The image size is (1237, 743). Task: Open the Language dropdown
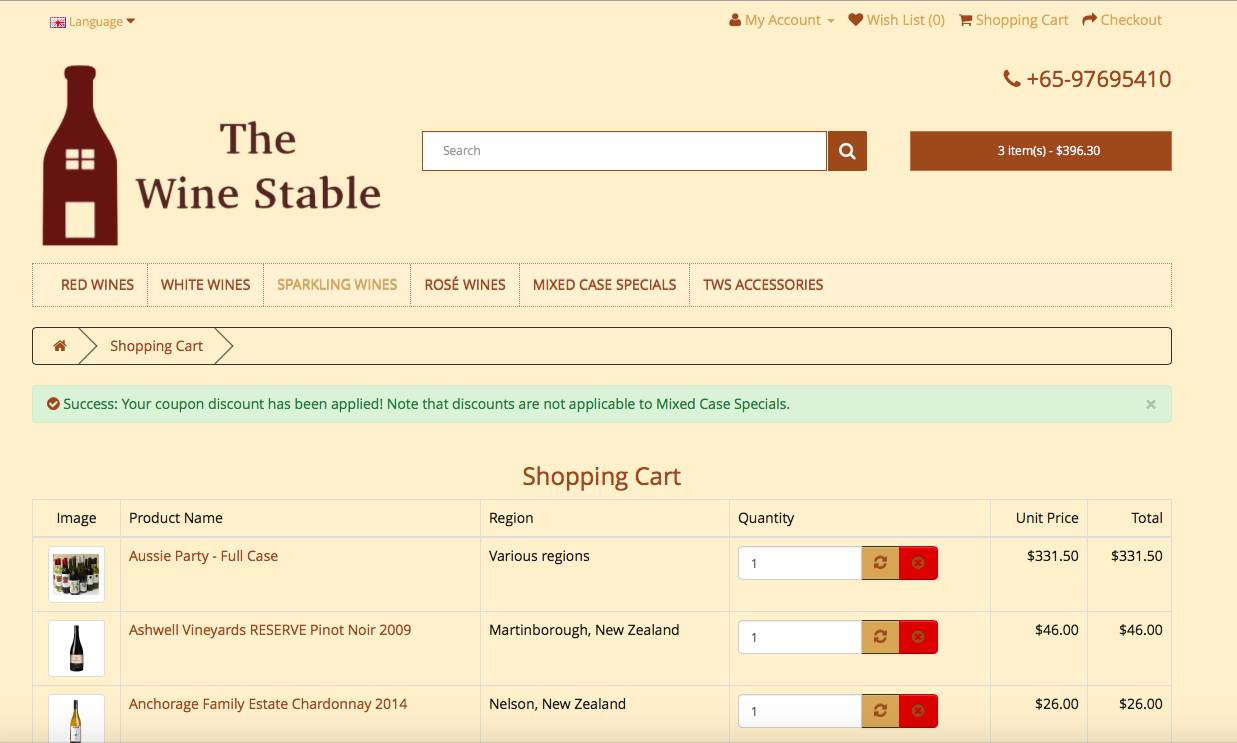point(92,21)
